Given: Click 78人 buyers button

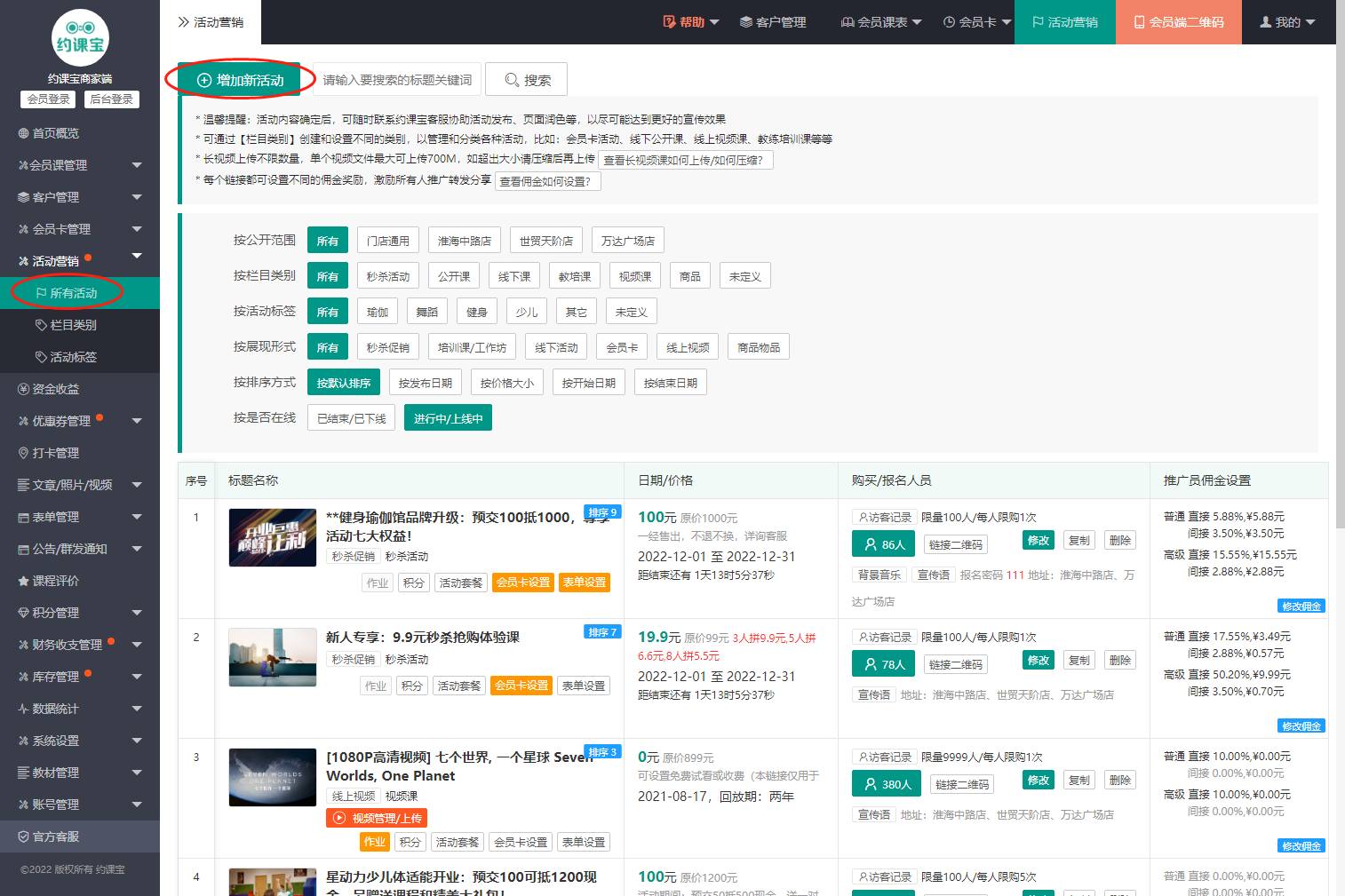Looking at the screenshot, I should tap(884, 664).
